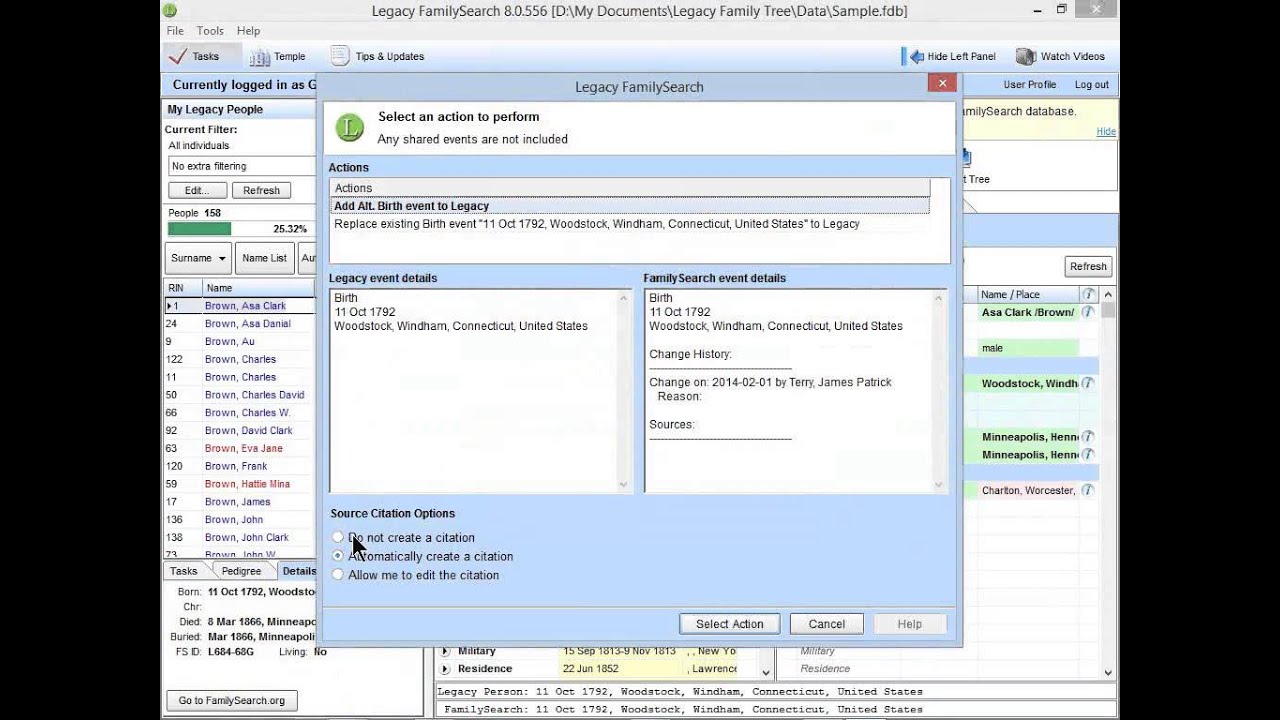Open the File menu
Image resolution: width=1280 pixels, height=720 pixels.
click(x=175, y=31)
